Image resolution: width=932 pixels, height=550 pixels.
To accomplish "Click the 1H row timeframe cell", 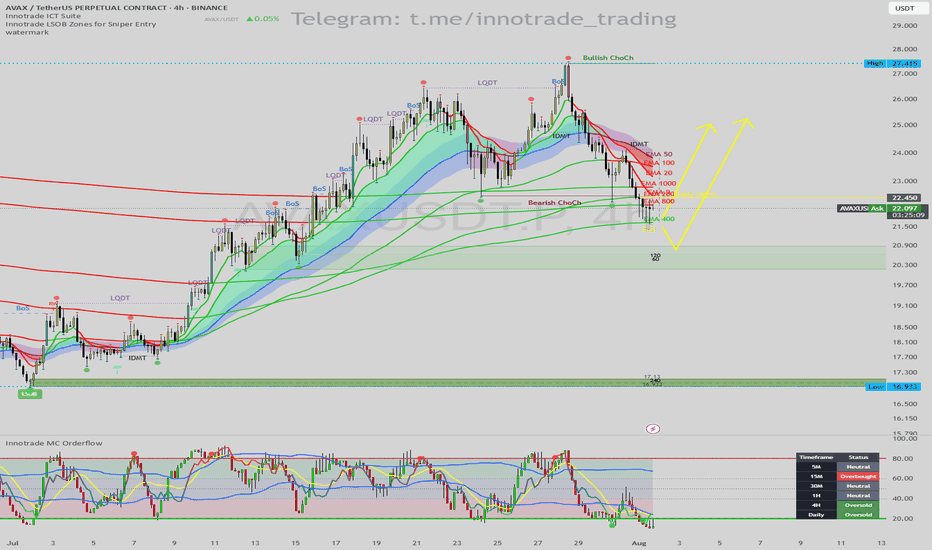I will pos(816,495).
